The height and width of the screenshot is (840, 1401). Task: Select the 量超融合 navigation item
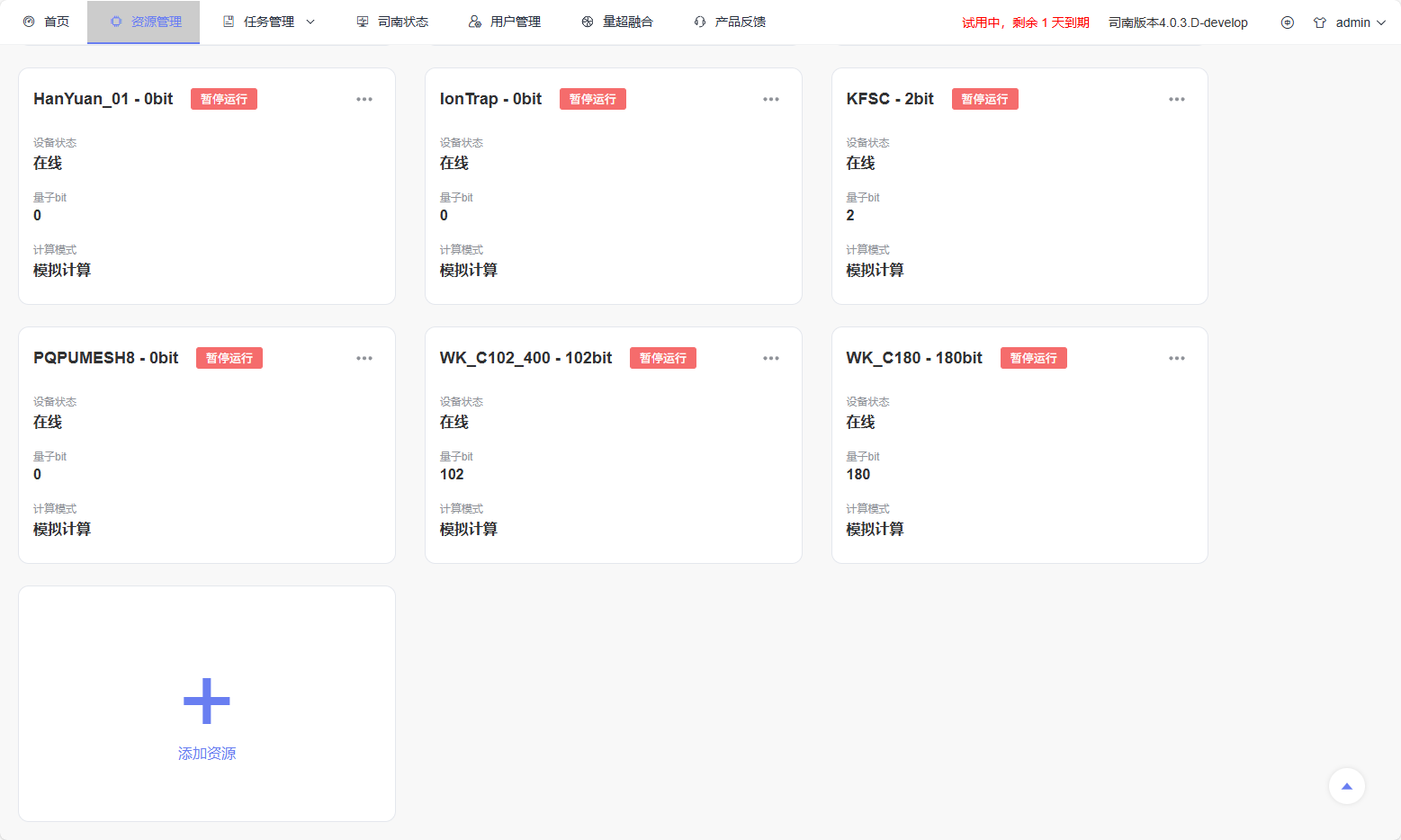(617, 22)
